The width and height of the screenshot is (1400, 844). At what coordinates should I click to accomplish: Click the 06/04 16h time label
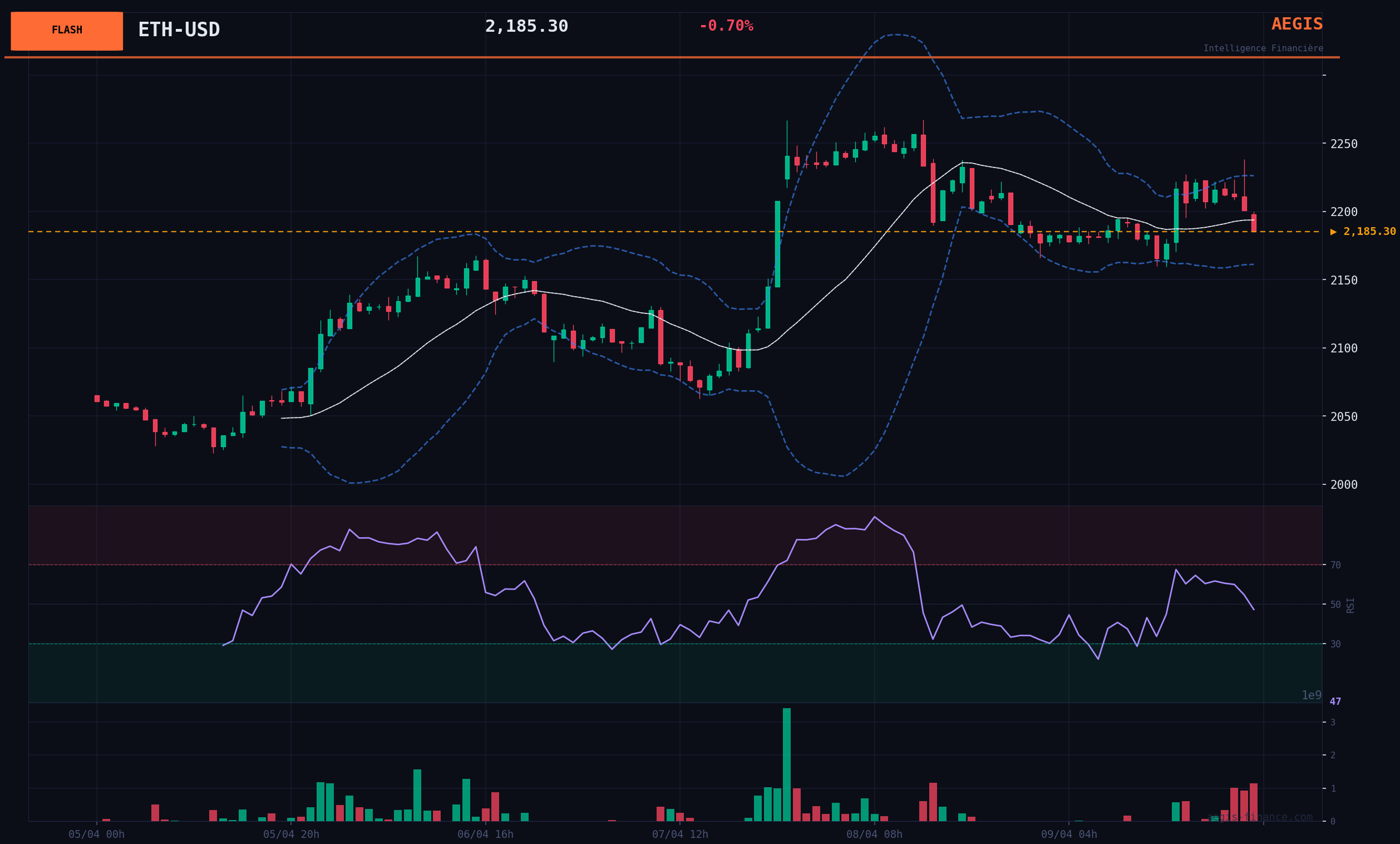(x=485, y=835)
